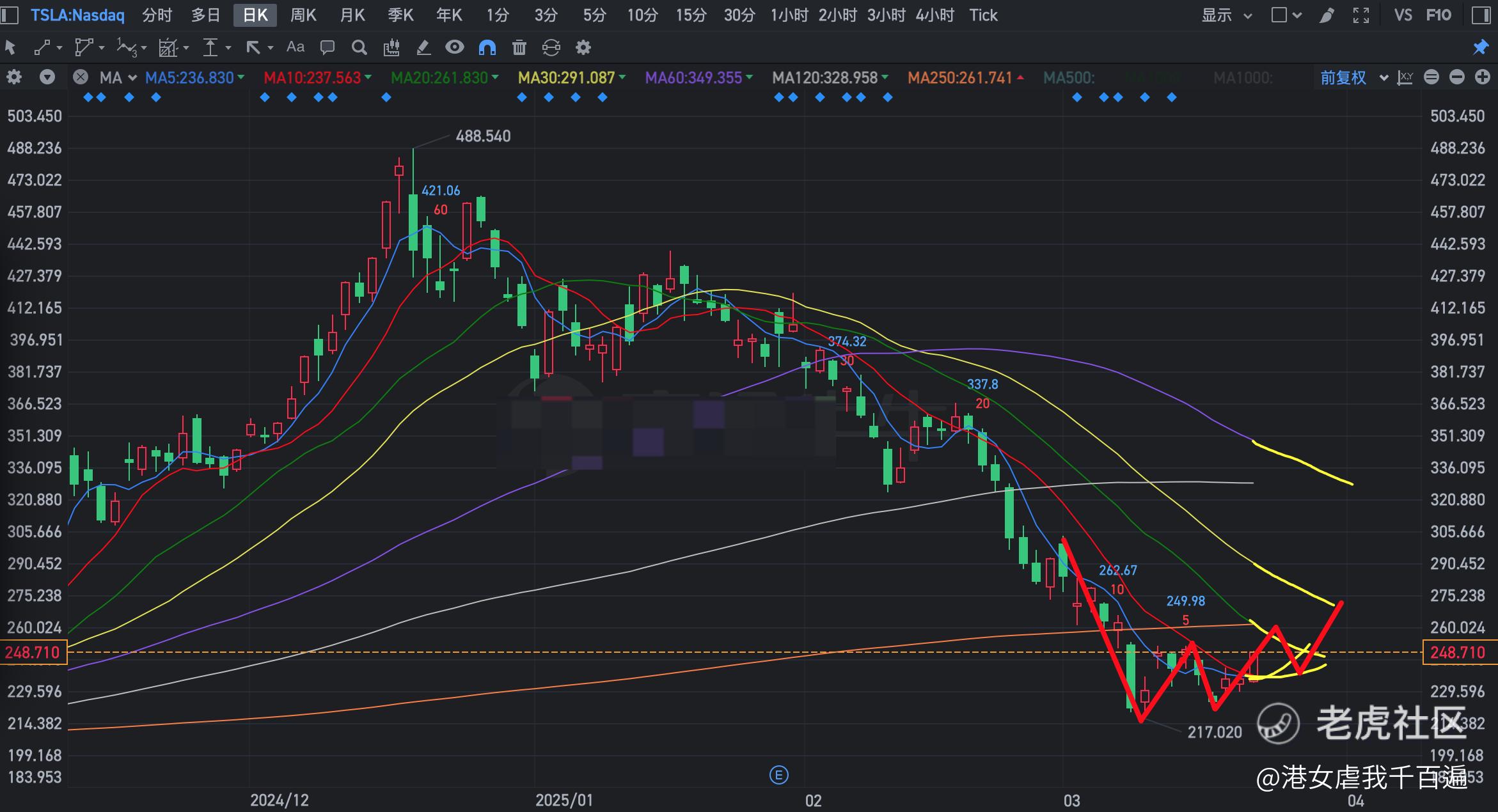Open the MA60 line options arrow
1498x812 pixels.
point(750,77)
